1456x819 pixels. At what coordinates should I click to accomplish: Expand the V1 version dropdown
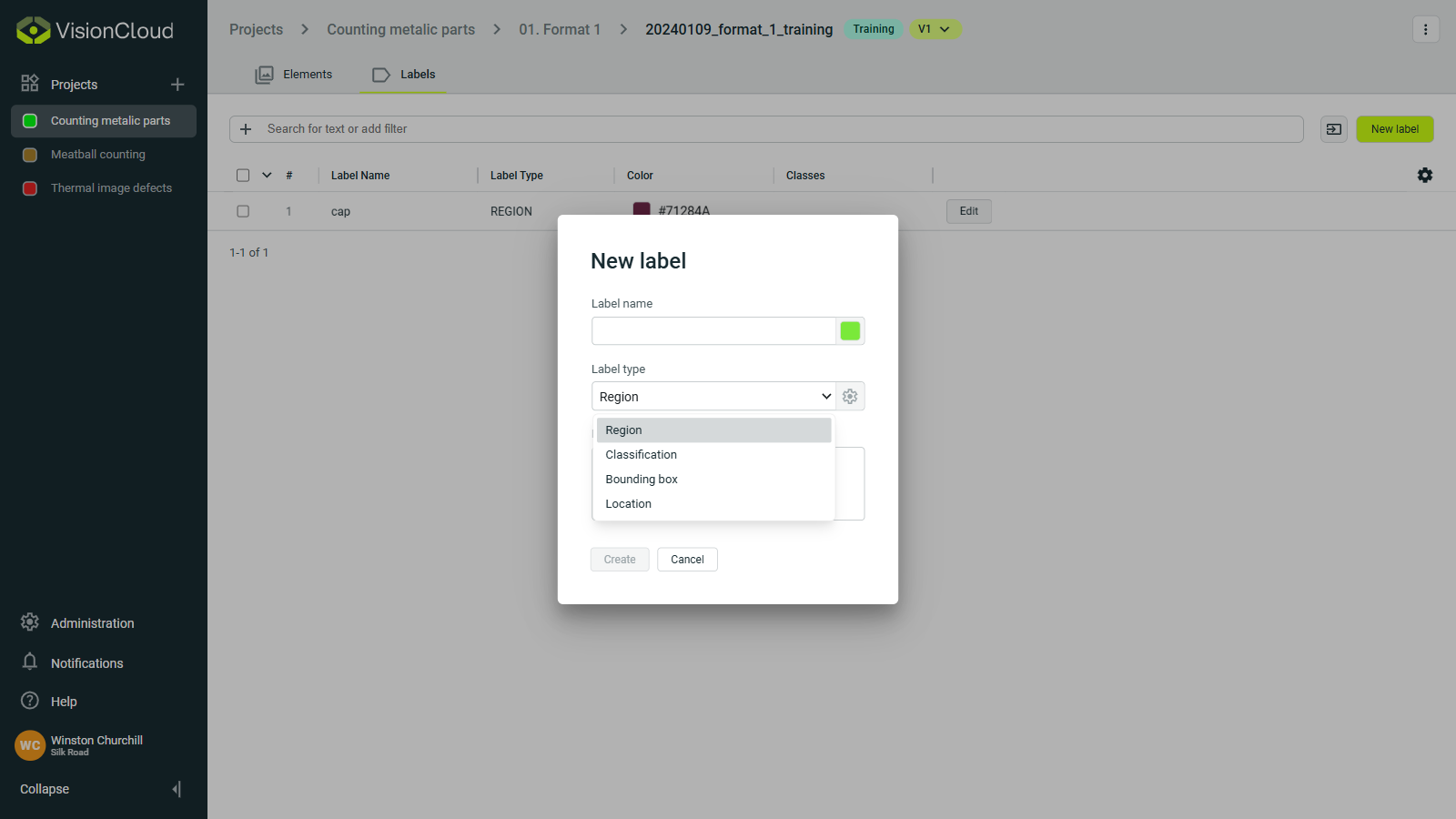[935, 29]
